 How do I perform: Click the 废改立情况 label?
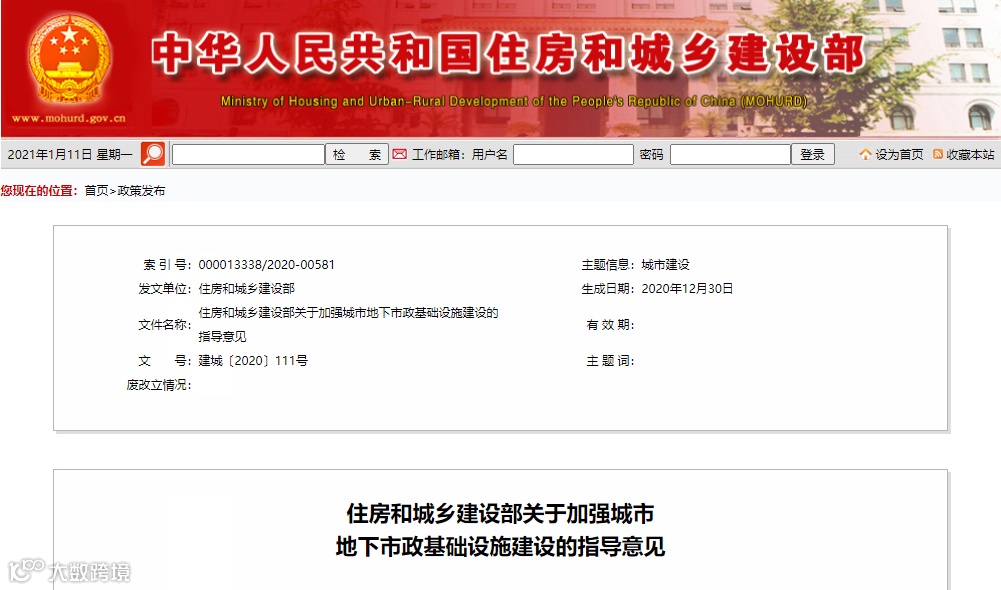click(158, 385)
